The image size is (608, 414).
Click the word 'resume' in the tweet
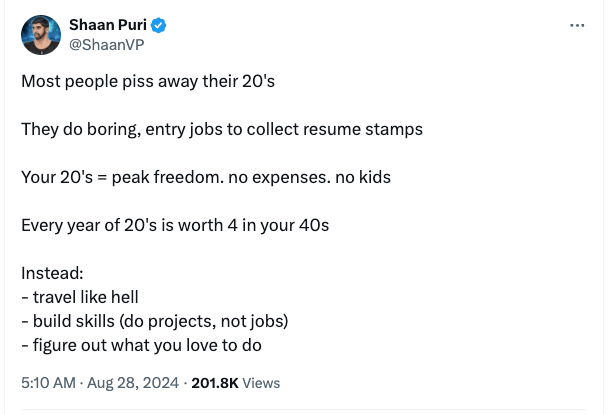(332, 129)
